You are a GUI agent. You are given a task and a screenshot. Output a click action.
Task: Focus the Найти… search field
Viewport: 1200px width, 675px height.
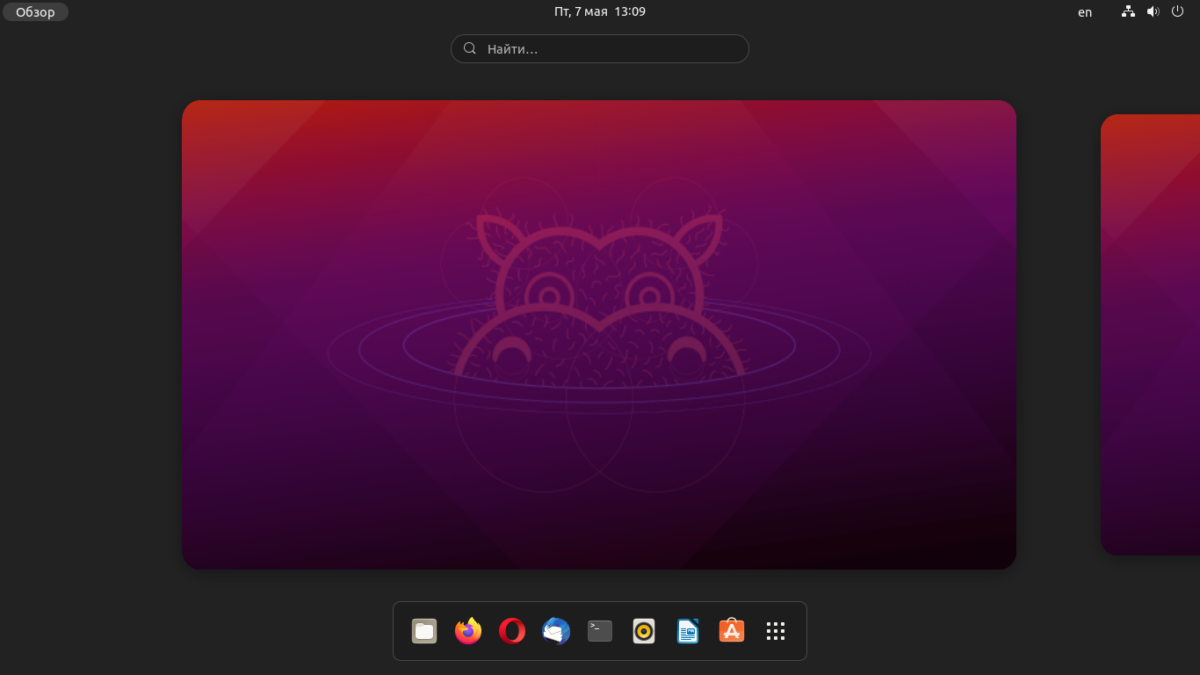coord(600,48)
